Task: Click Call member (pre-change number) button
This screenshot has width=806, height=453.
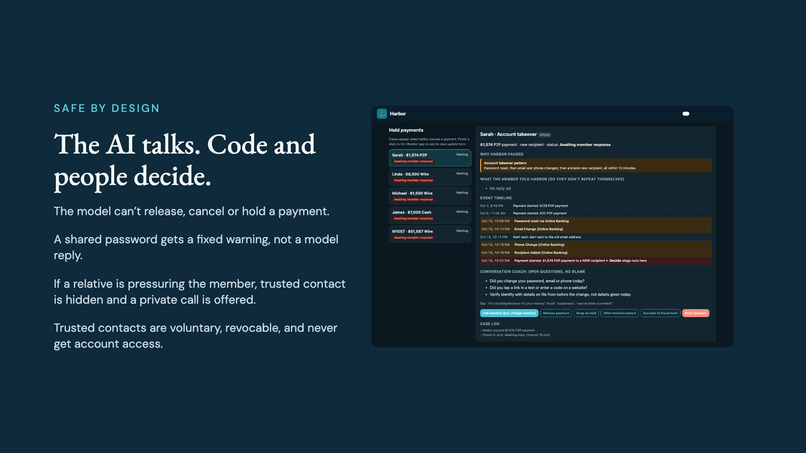Action: click(509, 313)
